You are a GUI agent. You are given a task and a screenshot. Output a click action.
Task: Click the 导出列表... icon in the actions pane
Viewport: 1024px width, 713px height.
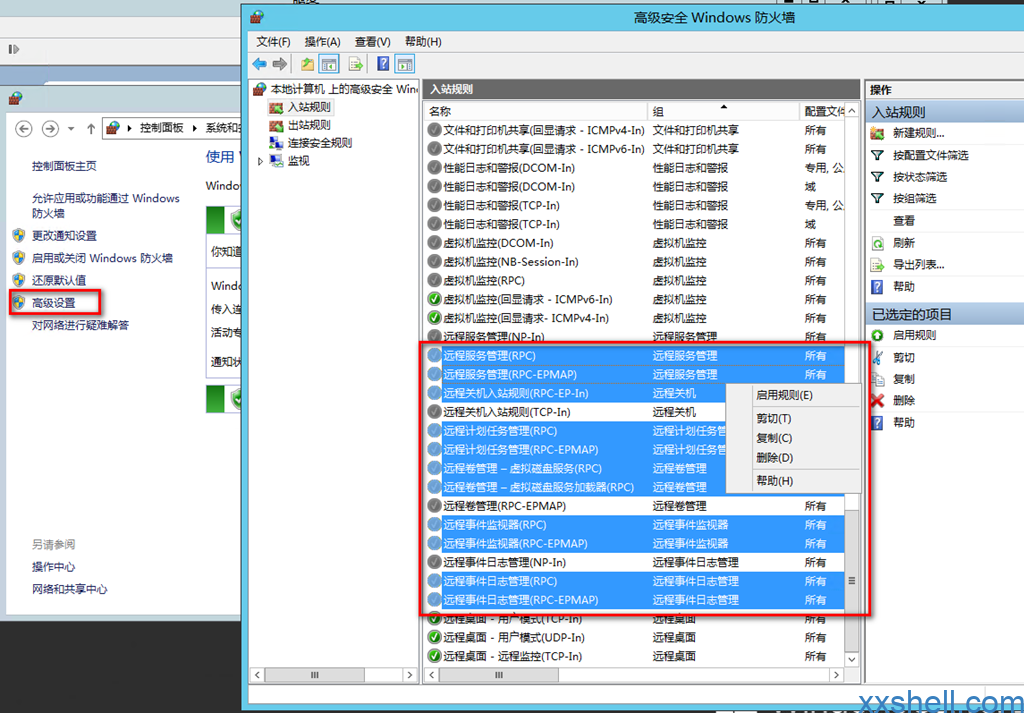click(x=878, y=265)
